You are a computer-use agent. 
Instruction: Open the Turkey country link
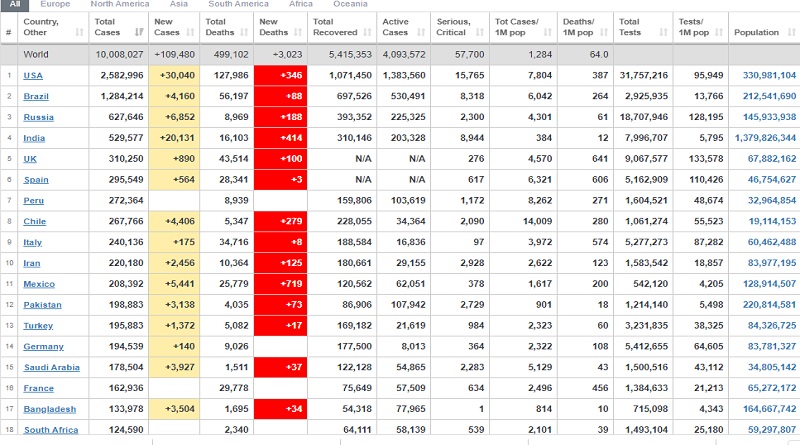tap(38, 326)
